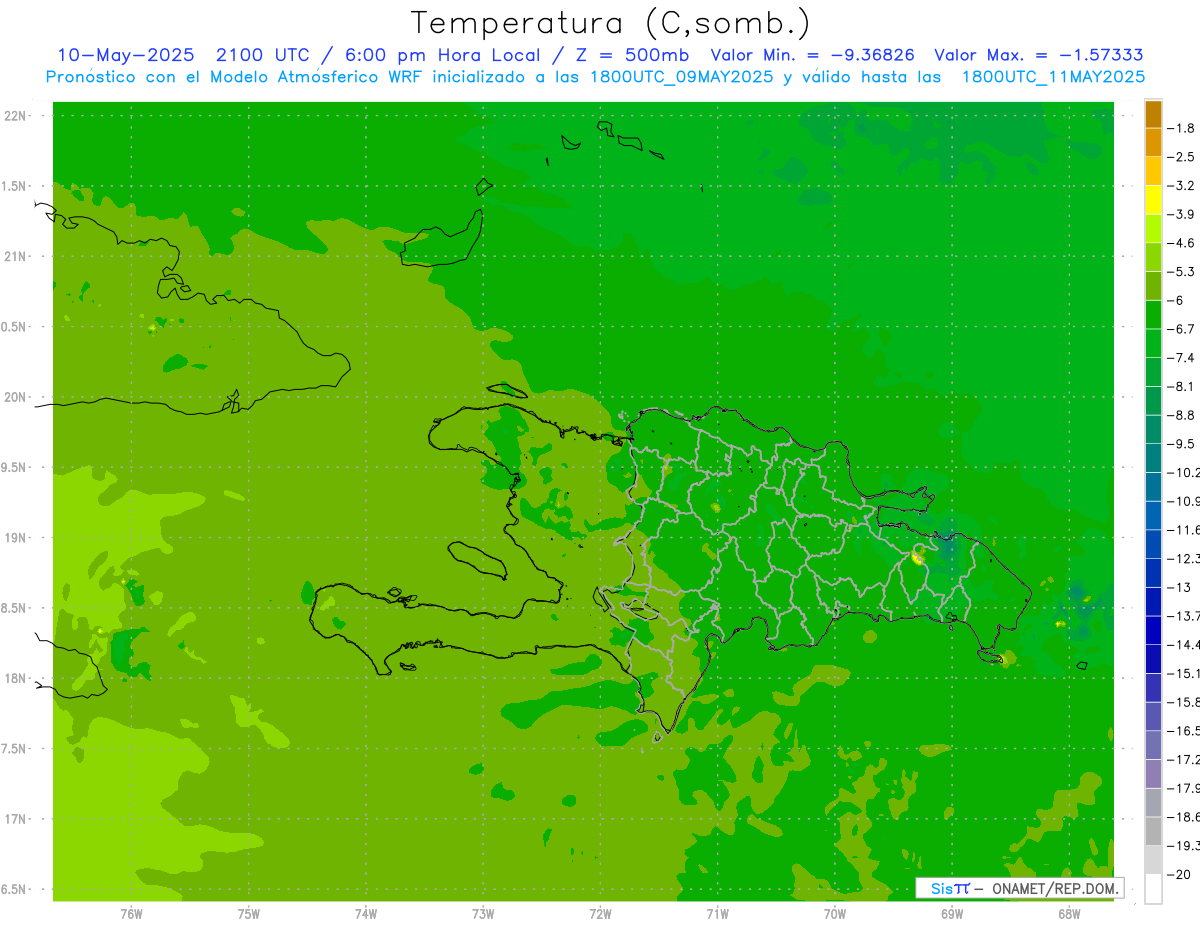Click the '2100 UTC' time text
The width and height of the screenshot is (1200, 927).
265,55
